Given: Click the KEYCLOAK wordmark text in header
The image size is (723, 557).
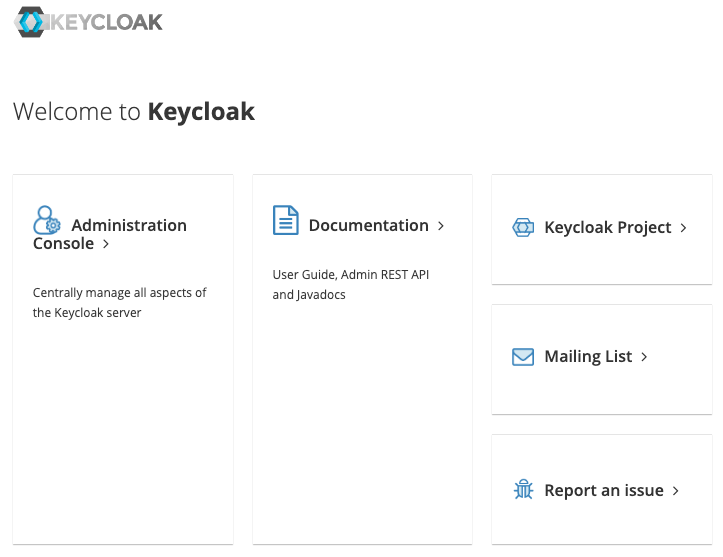Looking at the screenshot, I should pyautogui.click(x=106, y=22).
